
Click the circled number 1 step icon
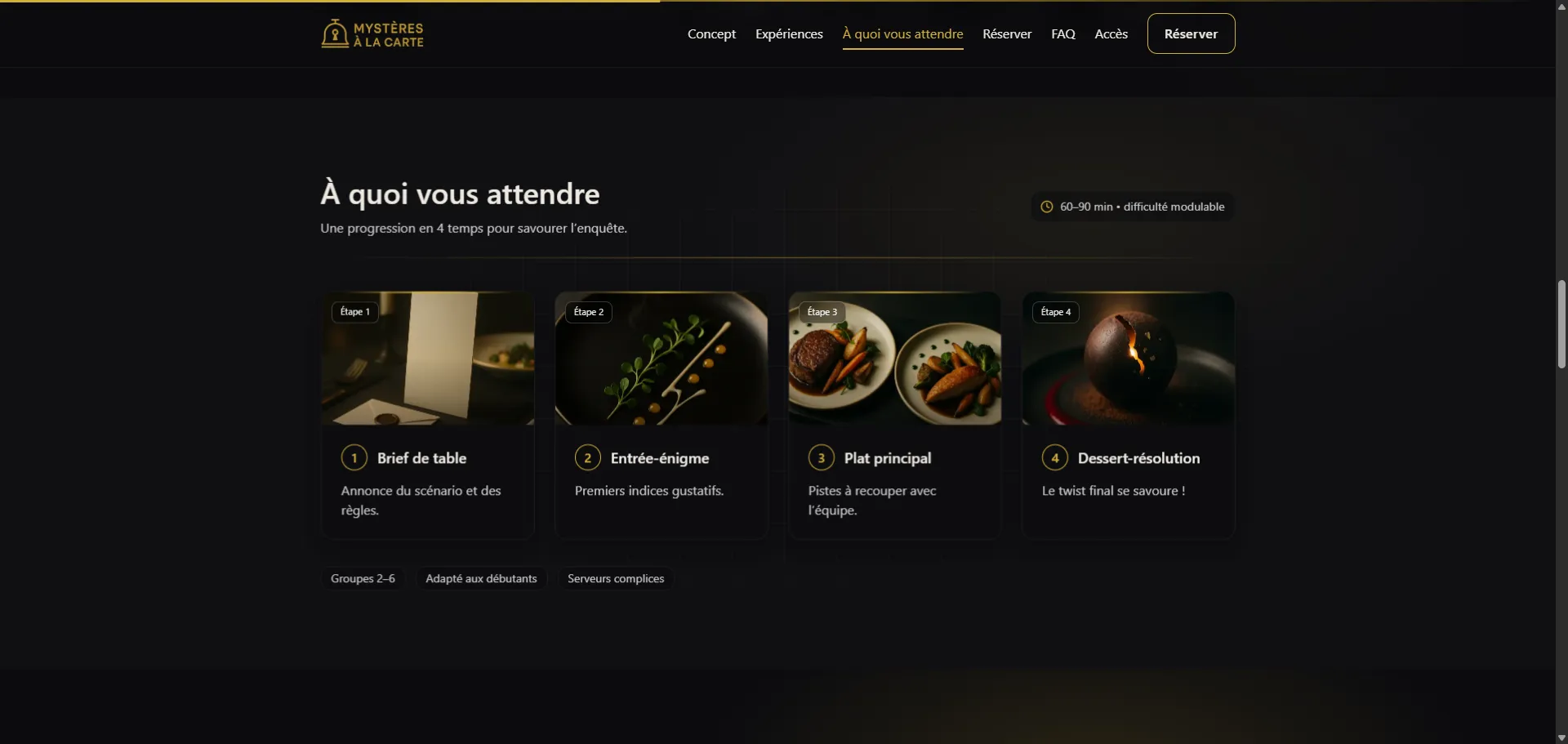(x=354, y=458)
